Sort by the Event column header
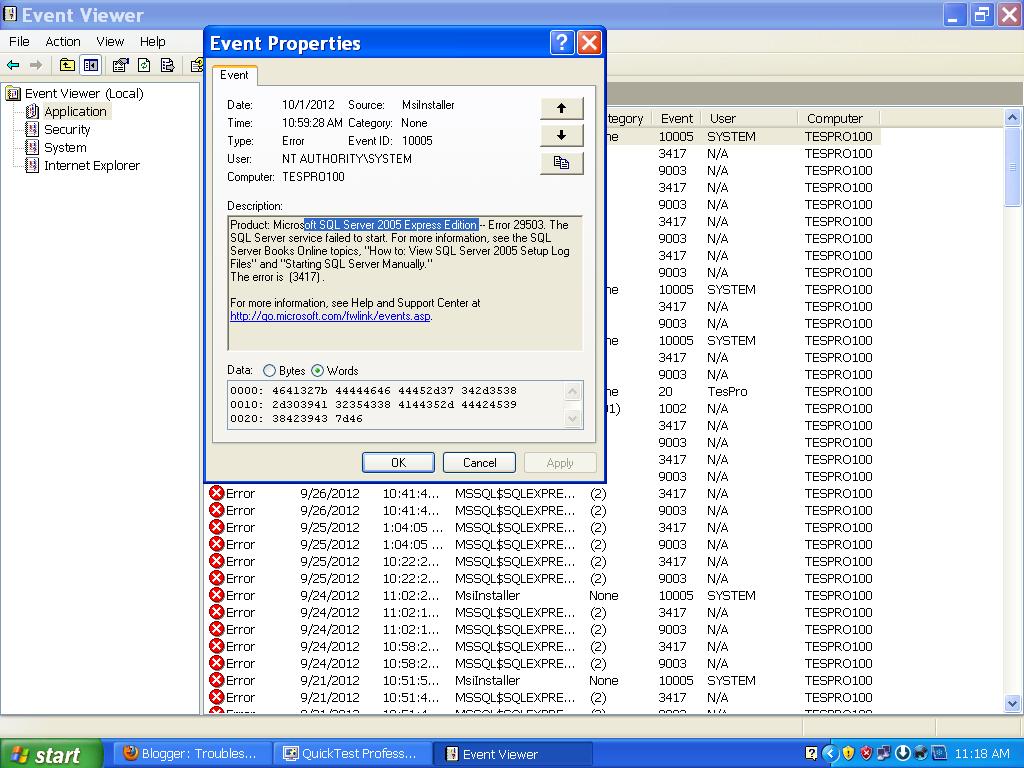The height and width of the screenshot is (768, 1024). pyautogui.click(x=677, y=118)
